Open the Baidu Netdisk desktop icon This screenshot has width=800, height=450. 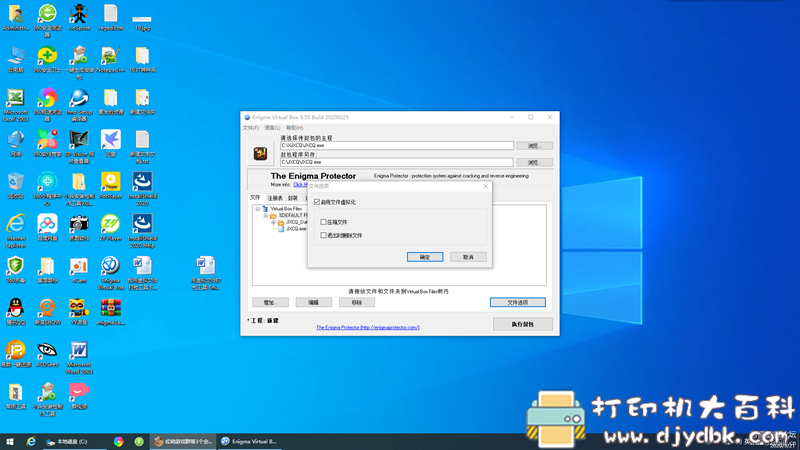click(x=47, y=228)
